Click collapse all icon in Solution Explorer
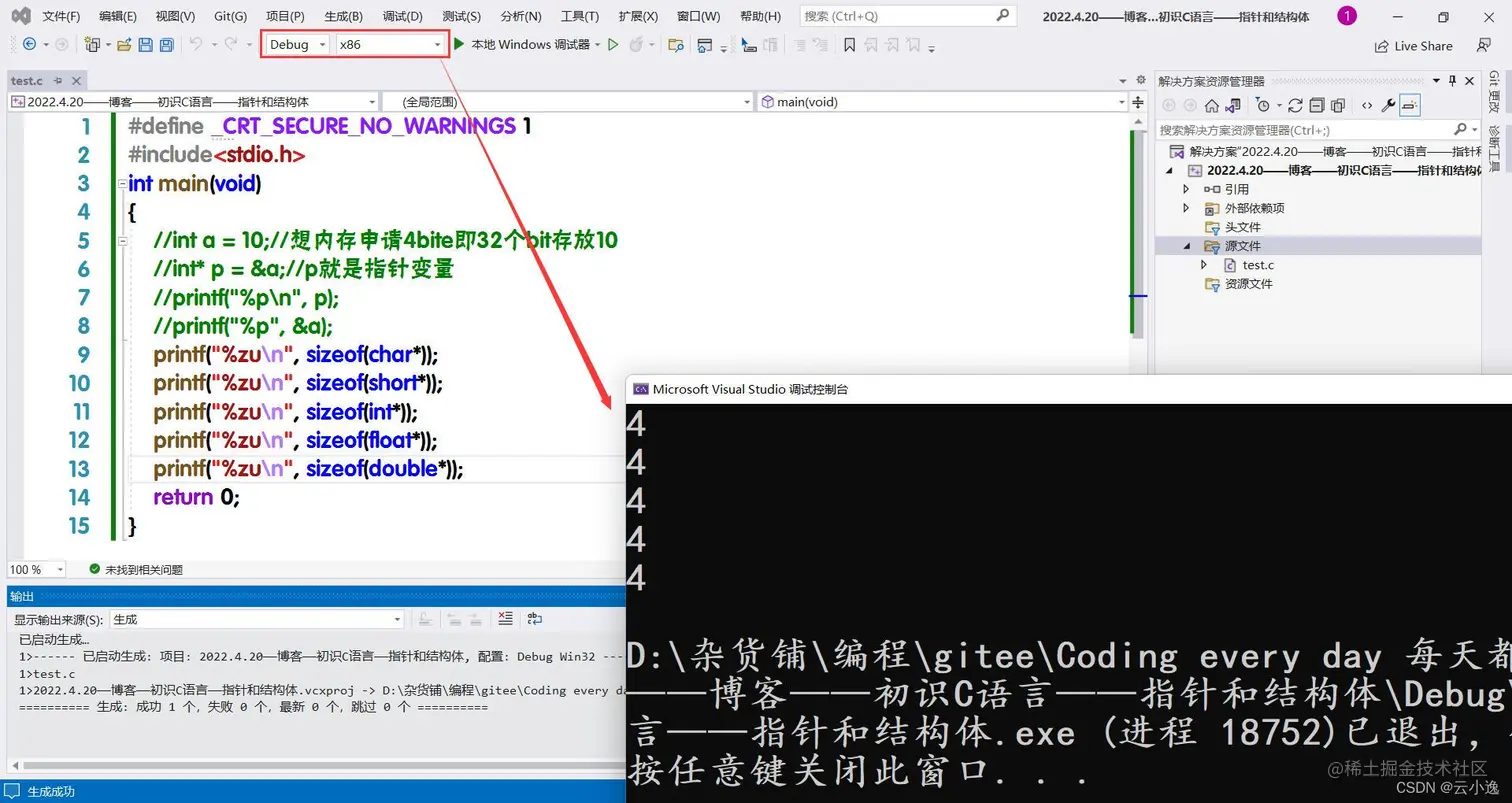The height and width of the screenshot is (803, 1512). 1316,105
